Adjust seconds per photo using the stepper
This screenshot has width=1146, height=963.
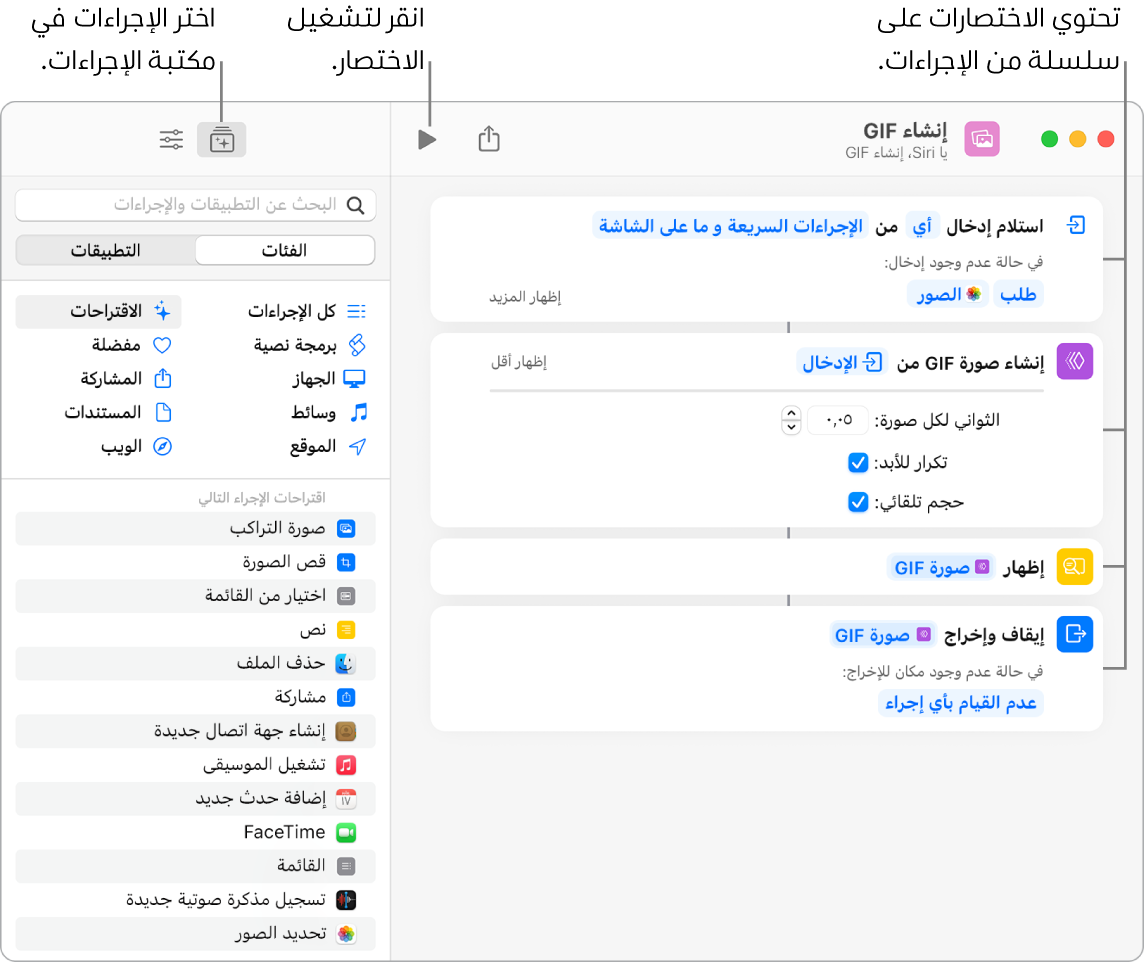coord(791,420)
